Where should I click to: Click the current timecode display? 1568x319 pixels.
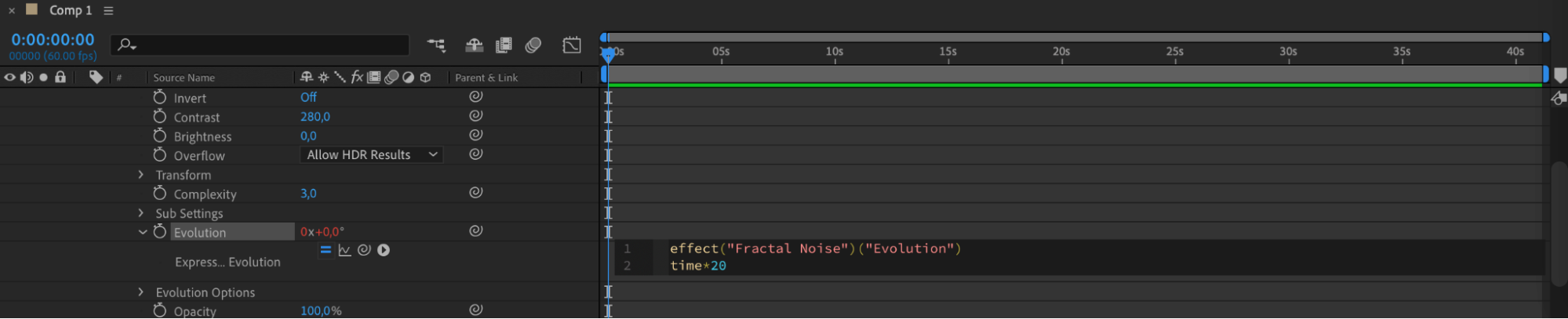[x=53, y=40]
